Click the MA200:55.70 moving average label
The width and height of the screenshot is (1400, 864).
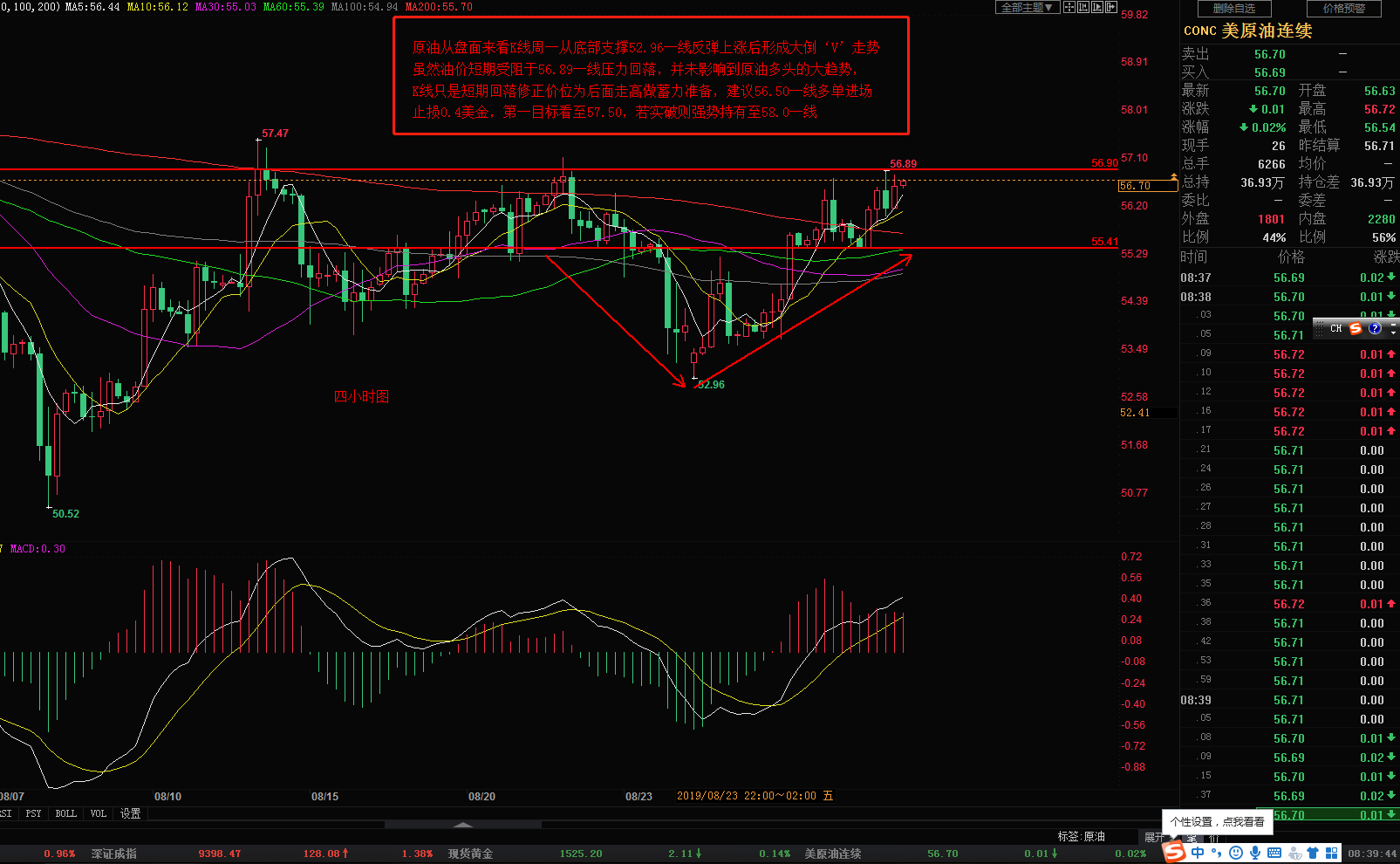click(x=439, y=7)
